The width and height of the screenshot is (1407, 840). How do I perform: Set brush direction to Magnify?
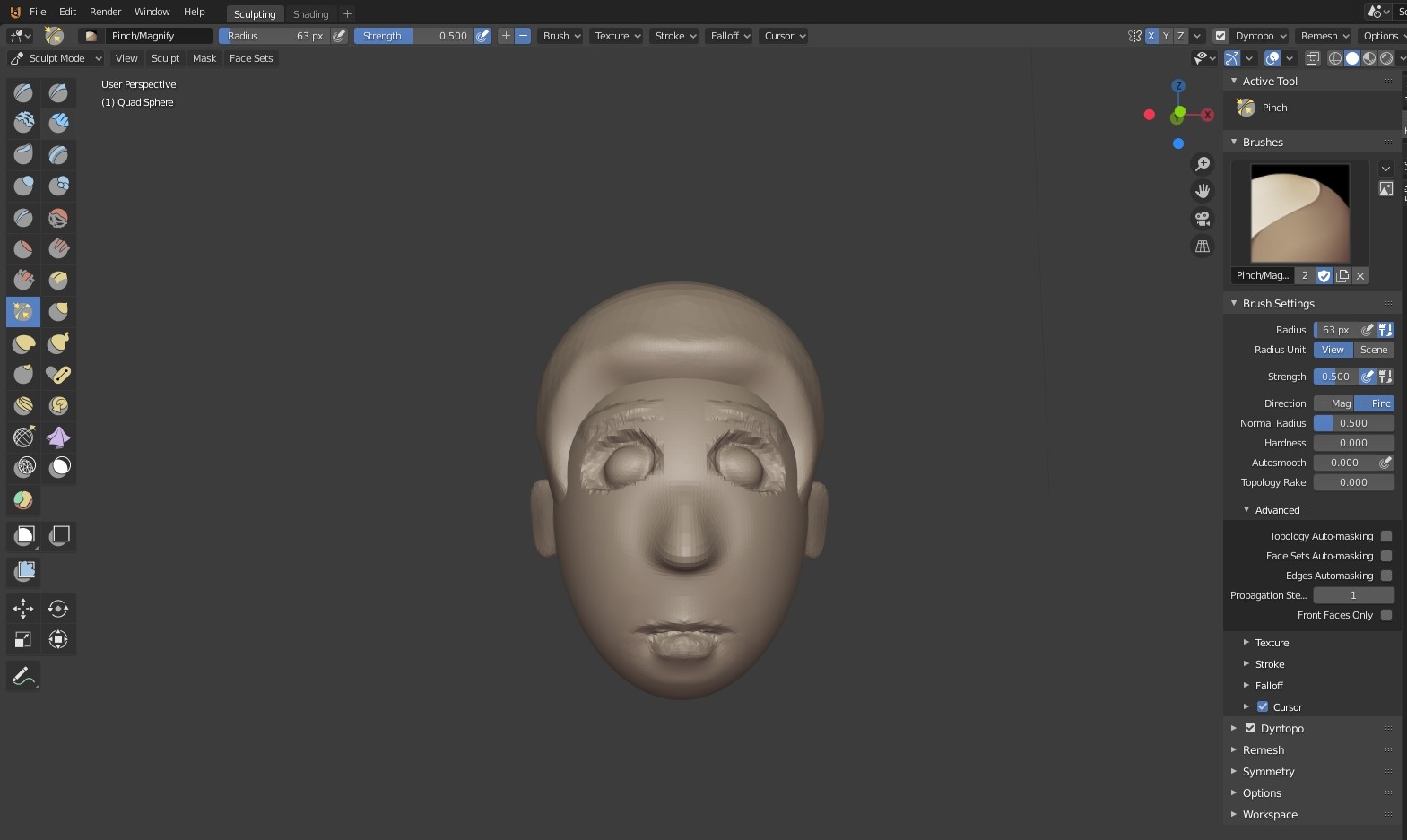click(x=1334, y=403)
